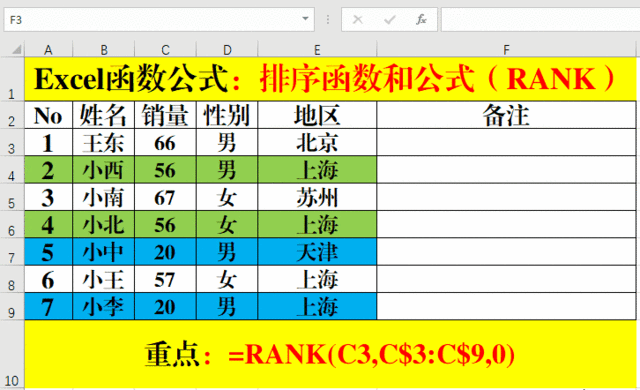Click the empty 备注 cell for 小中

click(x=506, y=252)
